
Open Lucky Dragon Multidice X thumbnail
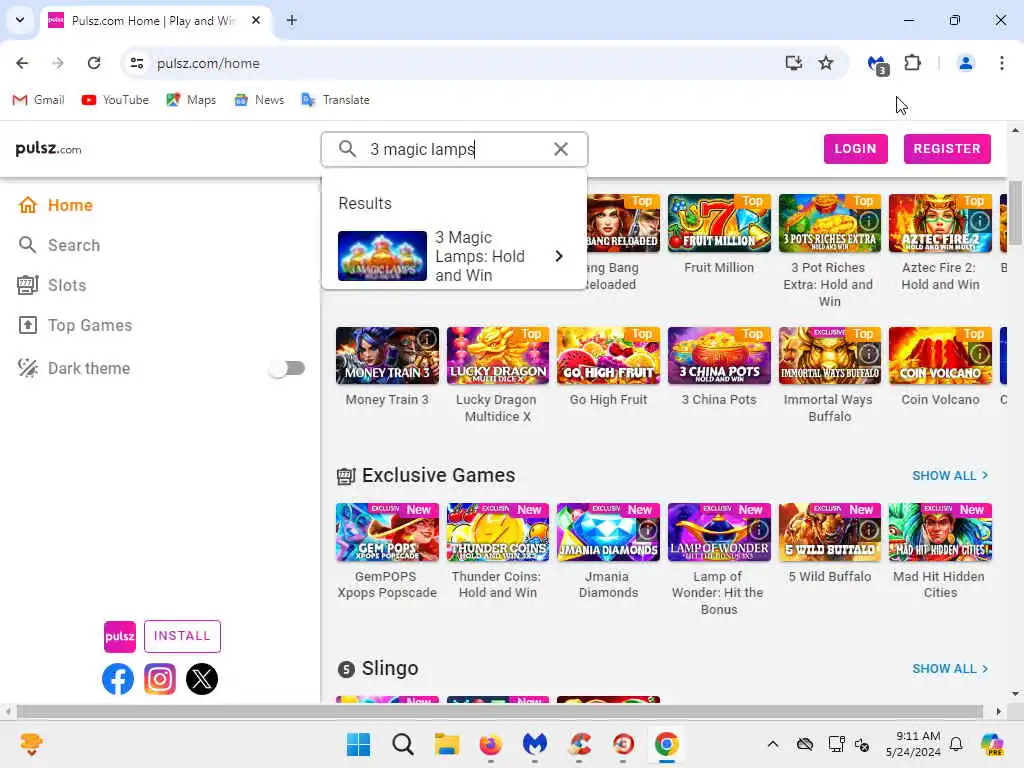pyautogui.click(x=498, y=355)
